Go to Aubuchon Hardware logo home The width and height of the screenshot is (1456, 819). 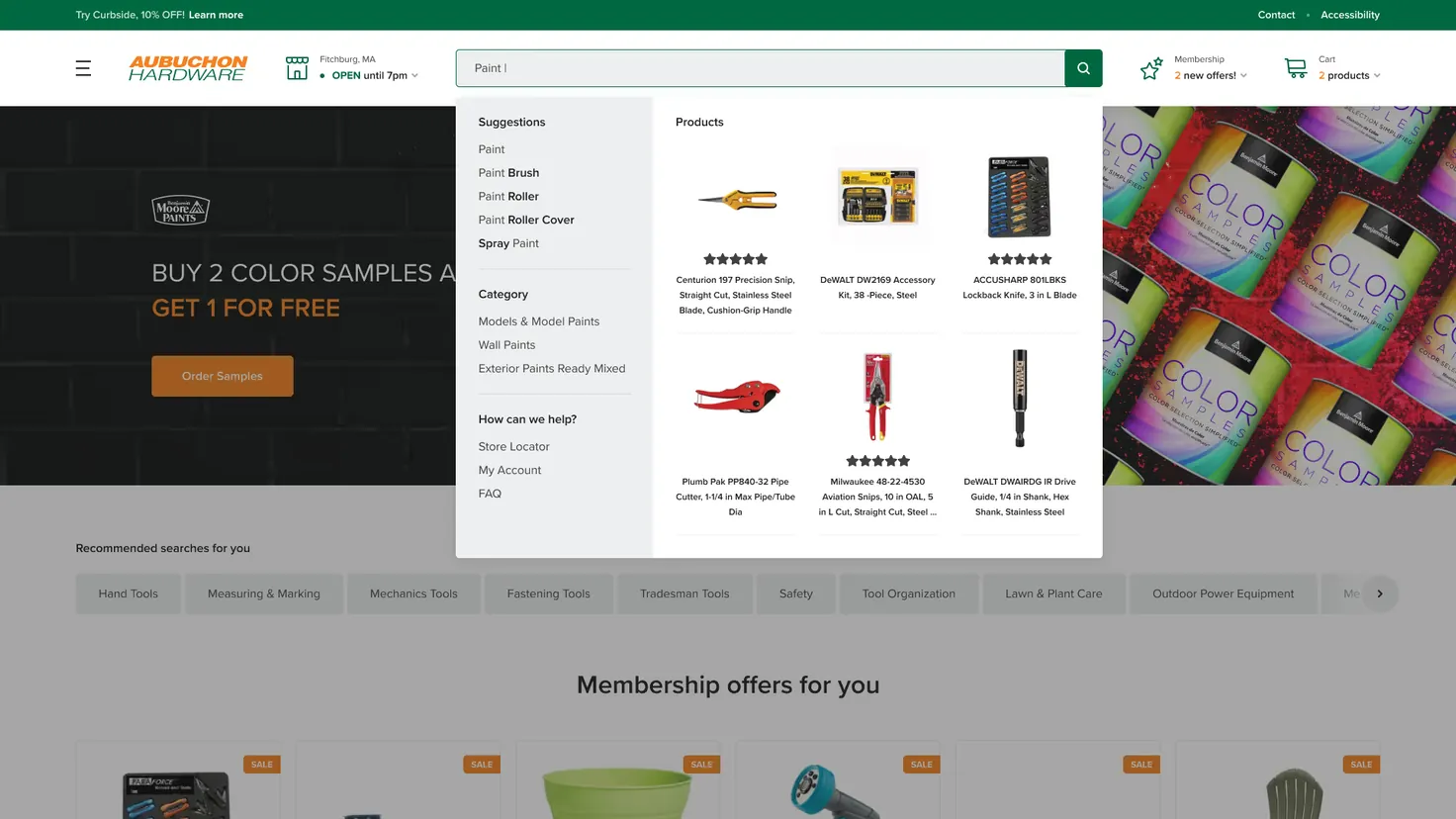[x=188, y=67]
